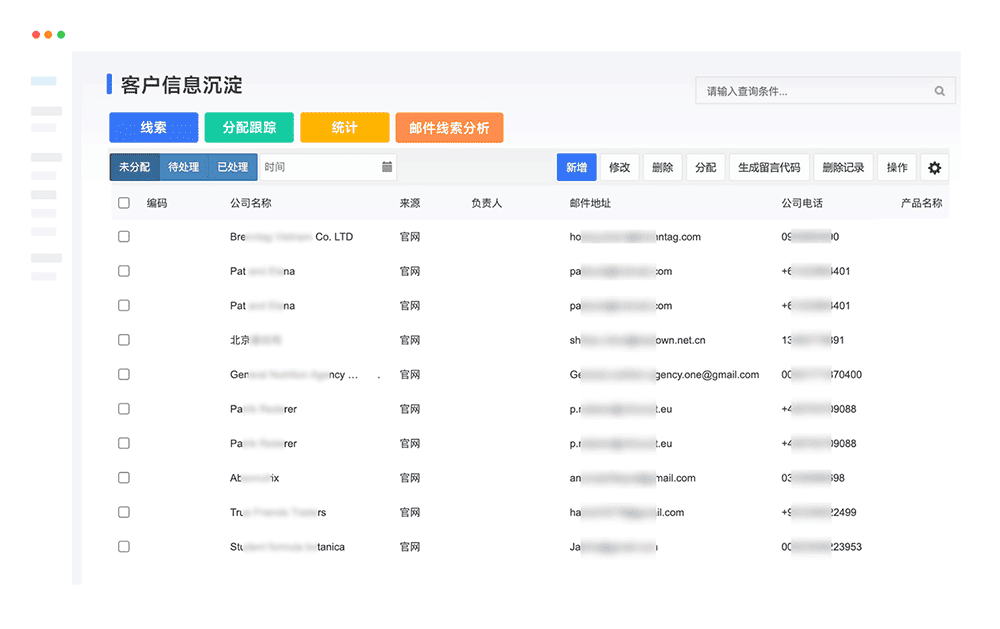Click the green 分配跟踪 button
The image size is (1000, 629).
[249, 128]
